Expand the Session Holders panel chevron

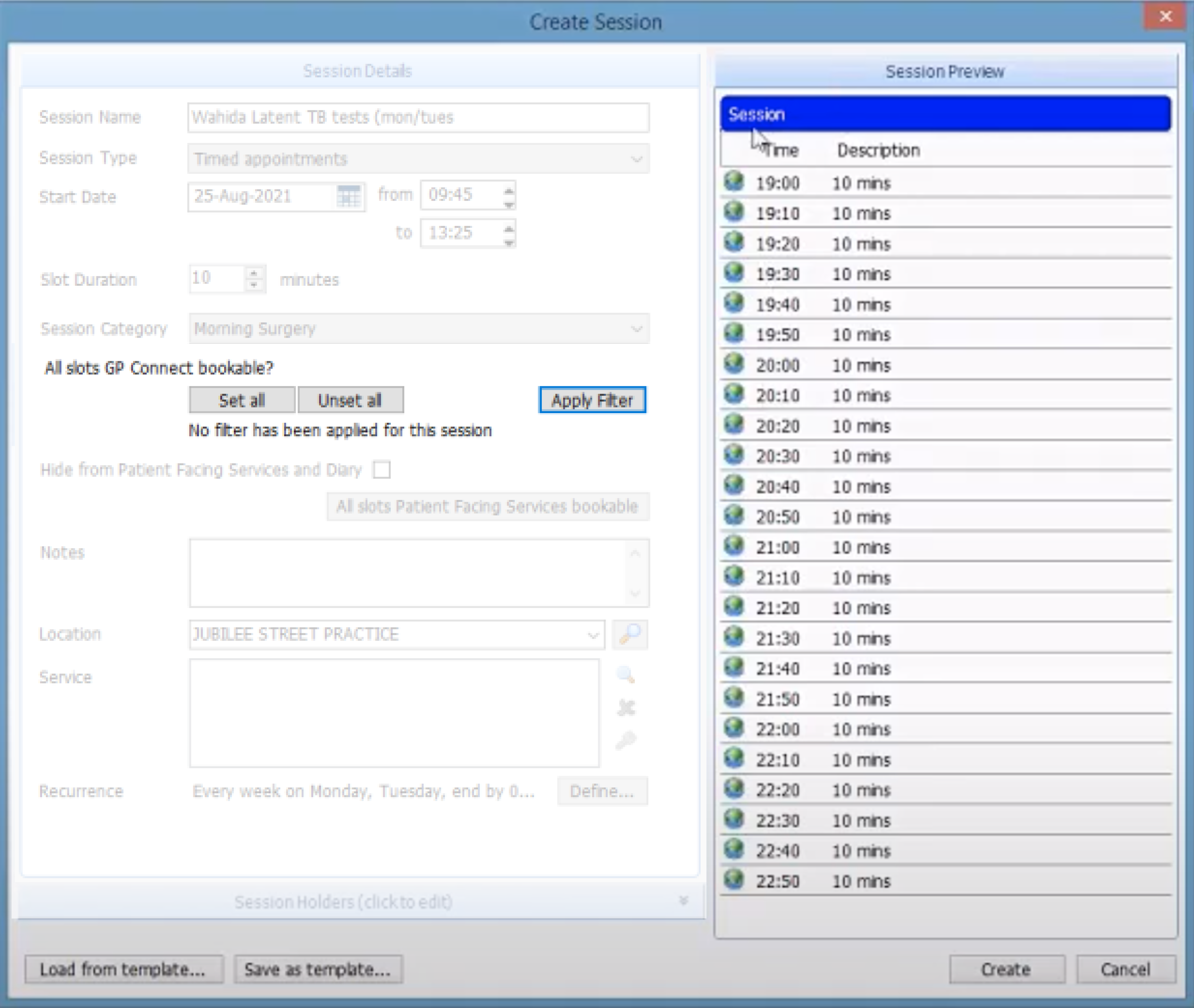click(683, 901)
